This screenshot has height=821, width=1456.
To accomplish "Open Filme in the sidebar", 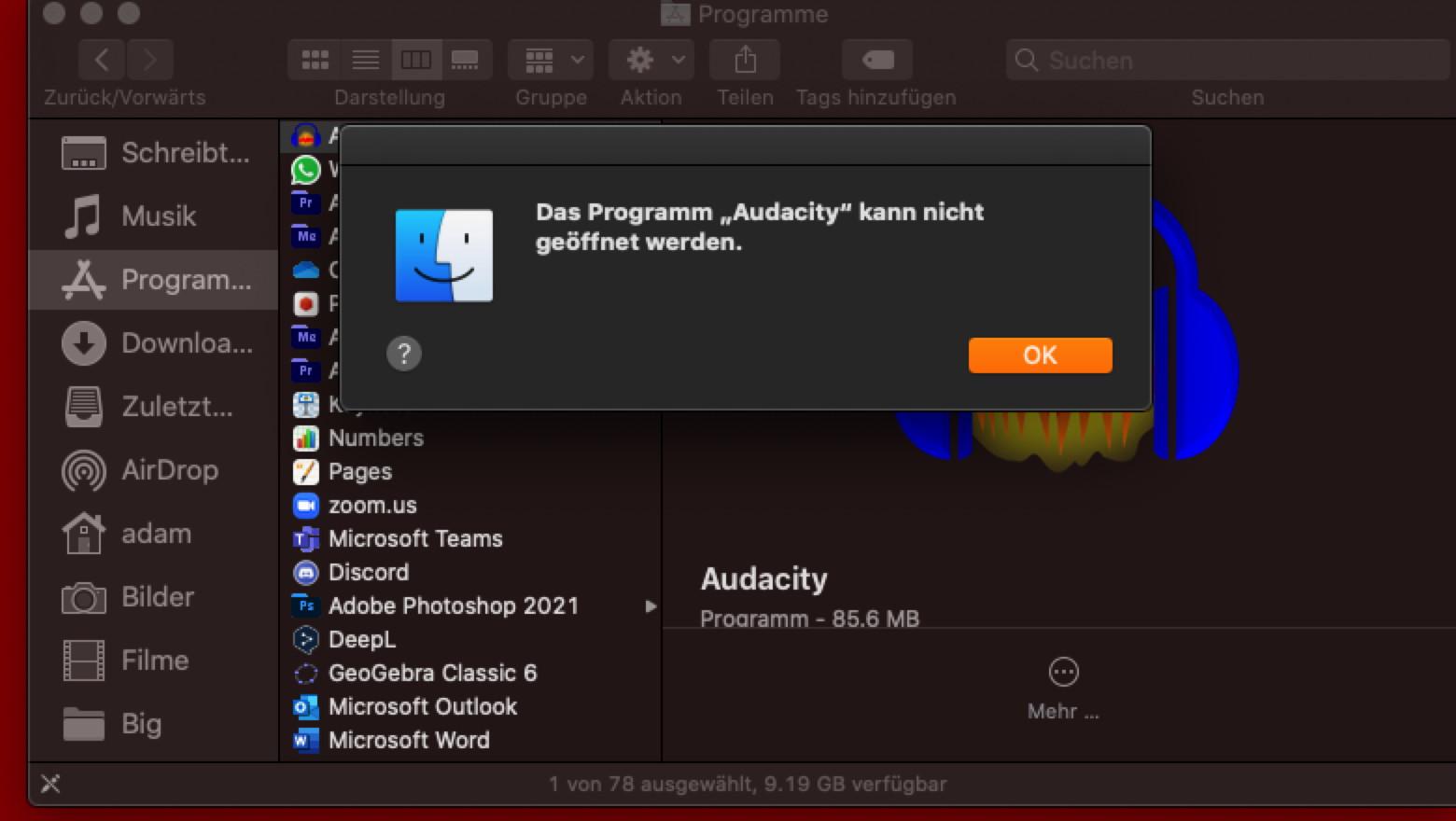I will point(154,660).
